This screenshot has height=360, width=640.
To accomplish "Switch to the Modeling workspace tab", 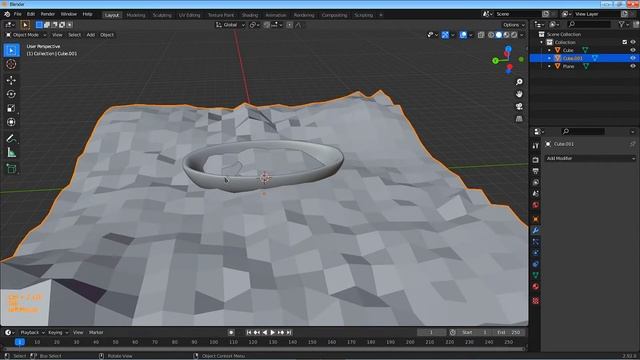I will coord(136,15).
